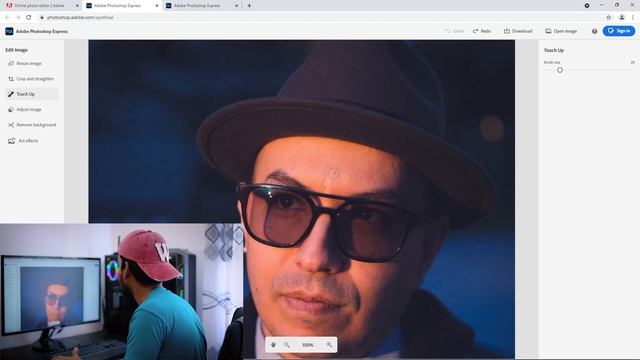Close the Online photo editor tab
The width and height of the screenshot is (640, 360).
[77, 6]
